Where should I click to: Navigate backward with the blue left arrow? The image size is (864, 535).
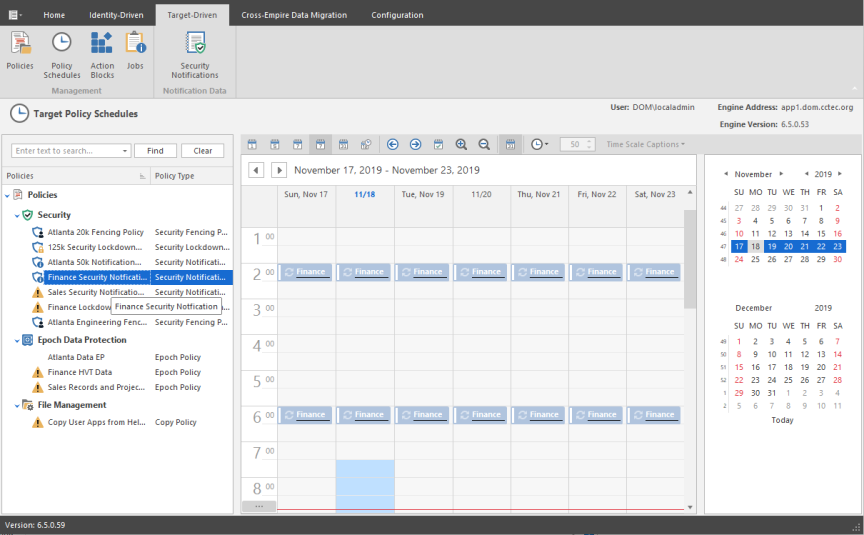392,144
